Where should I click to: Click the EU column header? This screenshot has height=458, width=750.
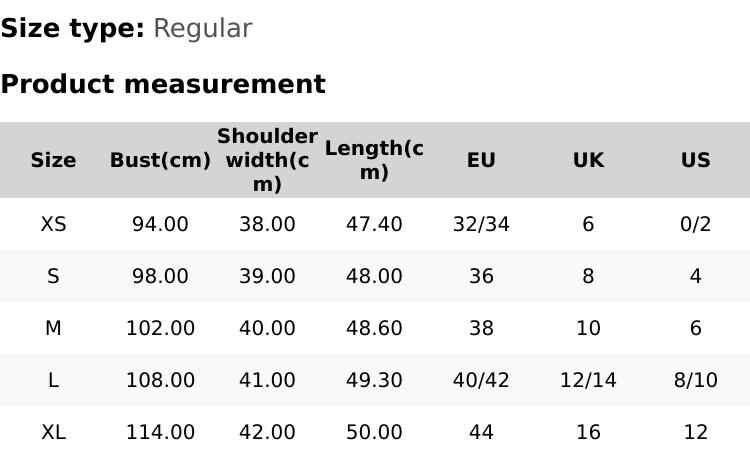tap(481, 160)
